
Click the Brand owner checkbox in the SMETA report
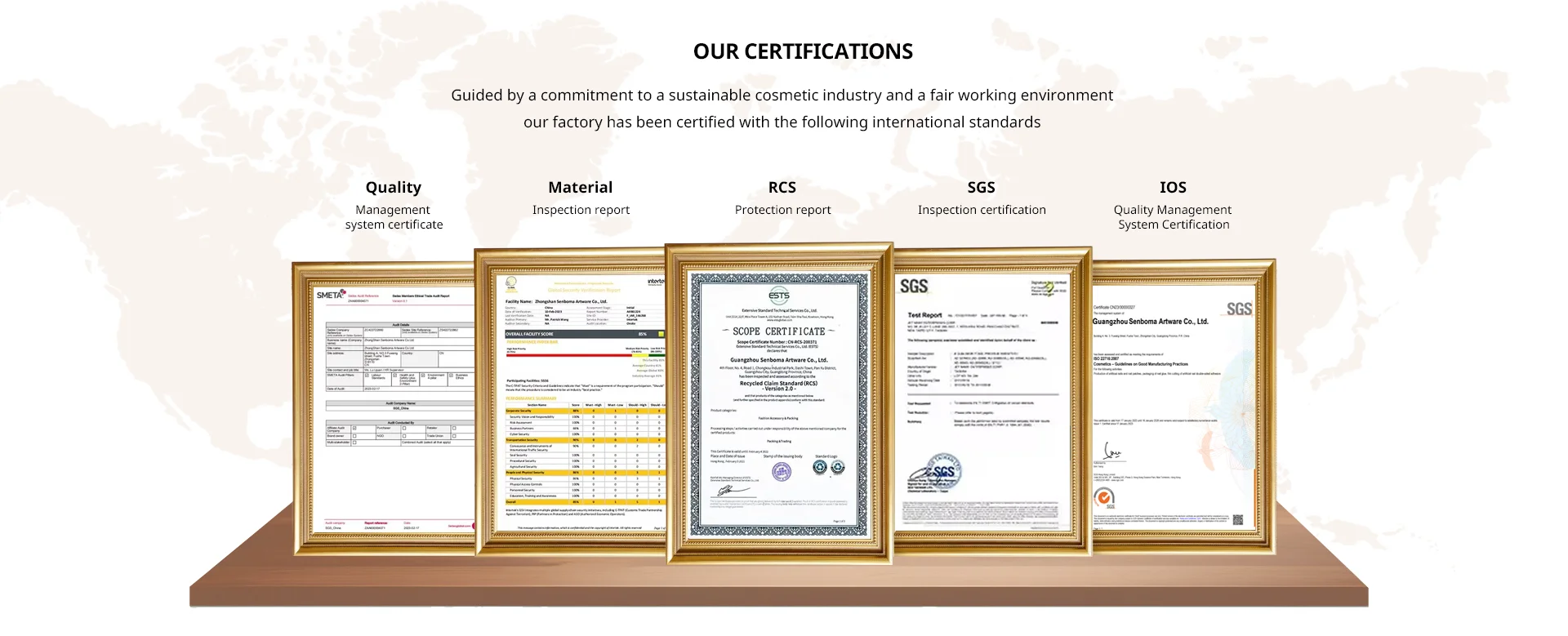[x=354, y=436]
